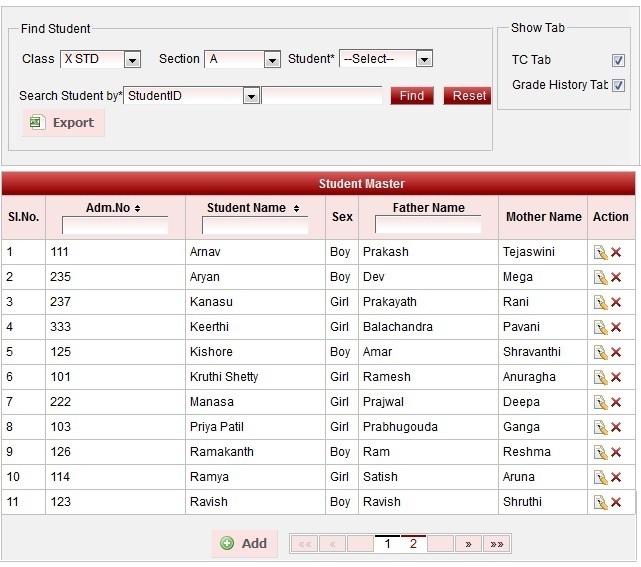Jump to the last page of results
The width and height of the screenshot is (641, 567).
496,544
